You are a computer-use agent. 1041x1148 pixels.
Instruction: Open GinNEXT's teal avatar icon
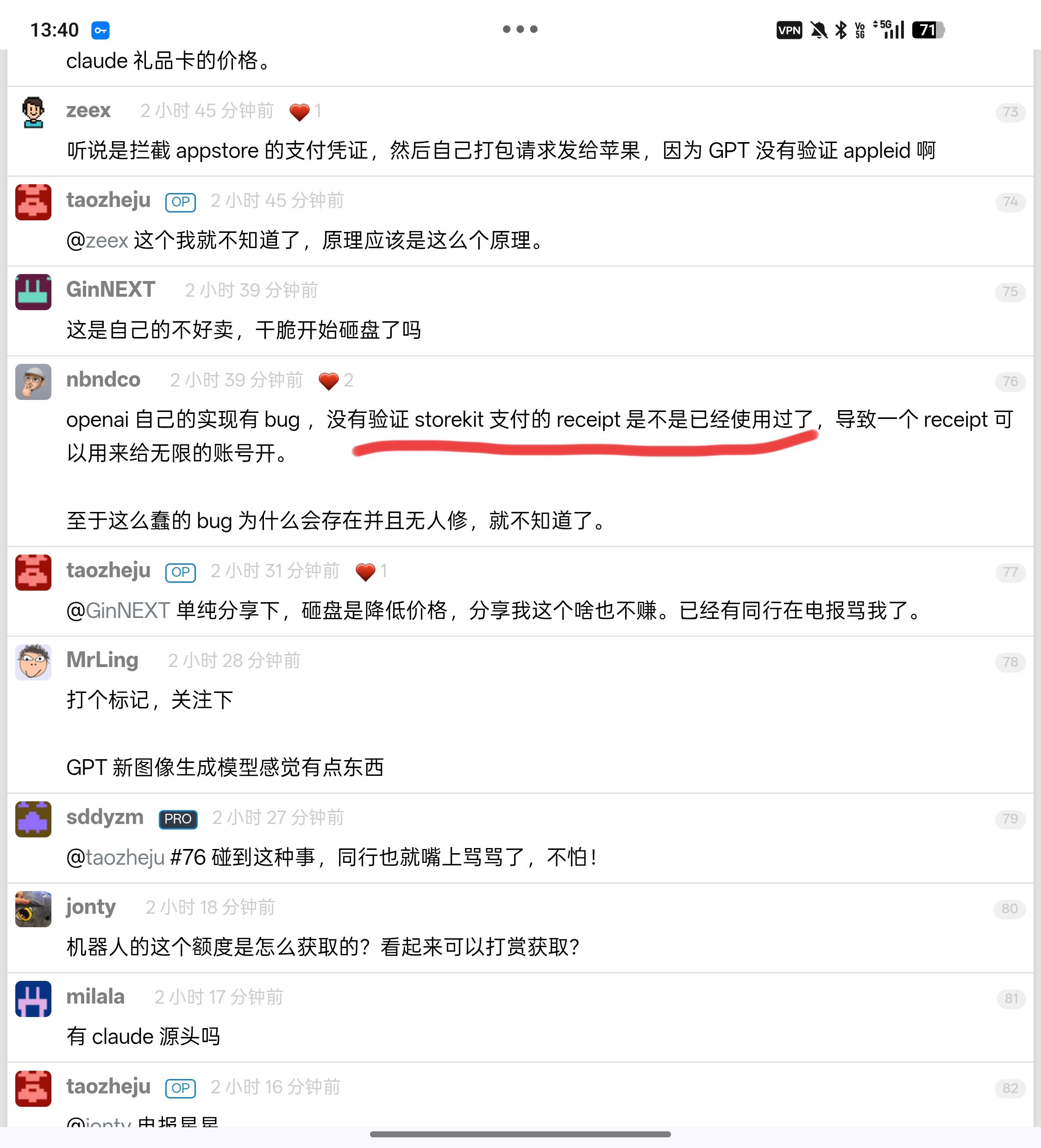33,292
